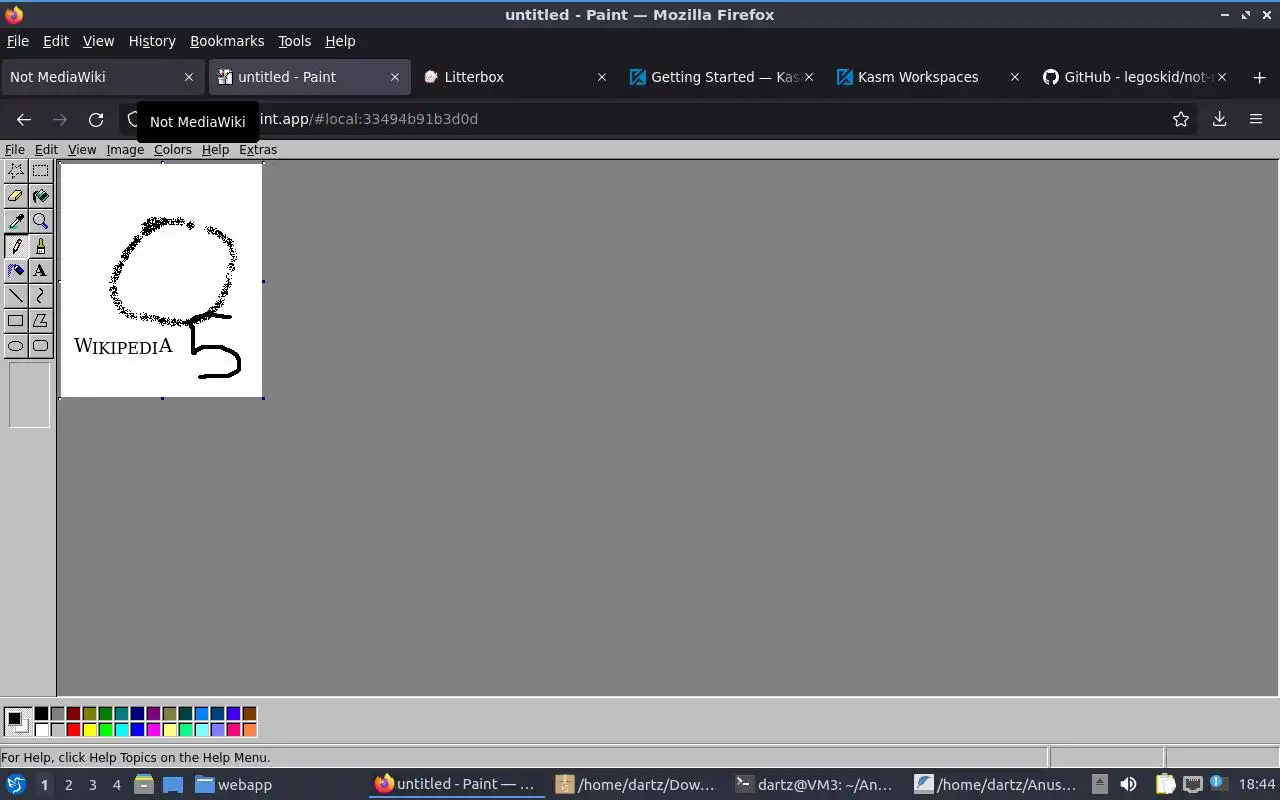Click the foreground/background color indicator box
Image resolution: width=1280 pixels, height=800 pixels.
pos(17,721)
